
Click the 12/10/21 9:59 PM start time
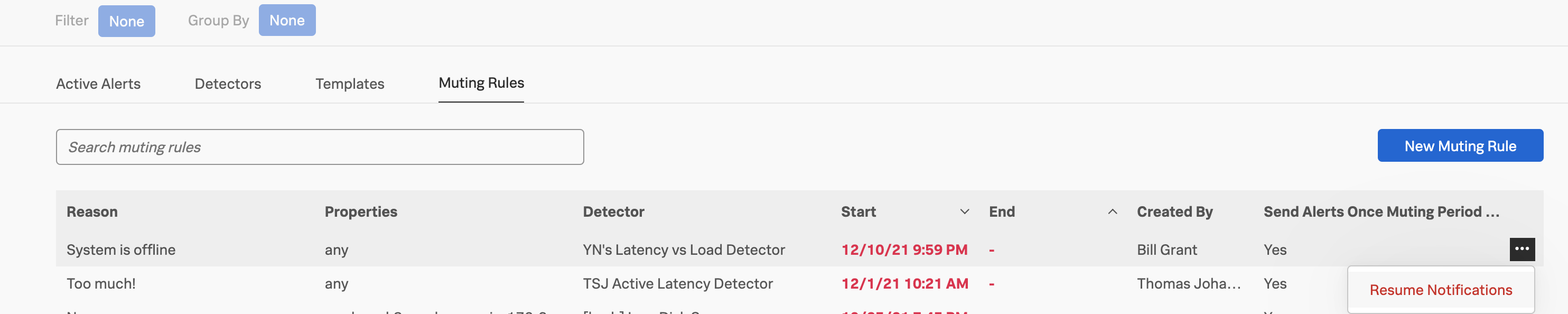tap(904, 250)
